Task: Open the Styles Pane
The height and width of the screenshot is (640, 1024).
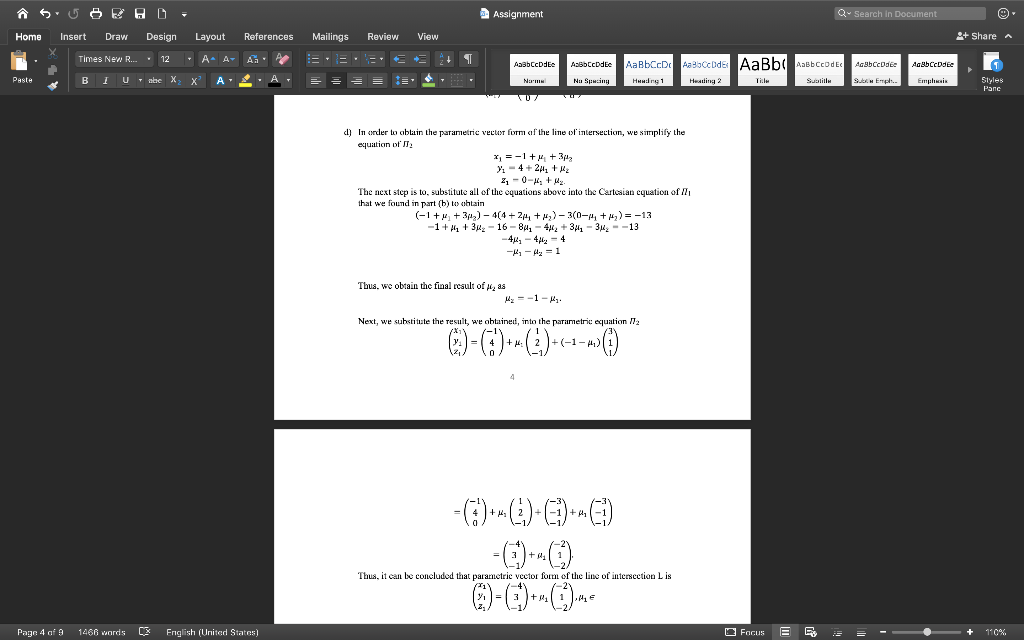Action: tap(992, 72)
